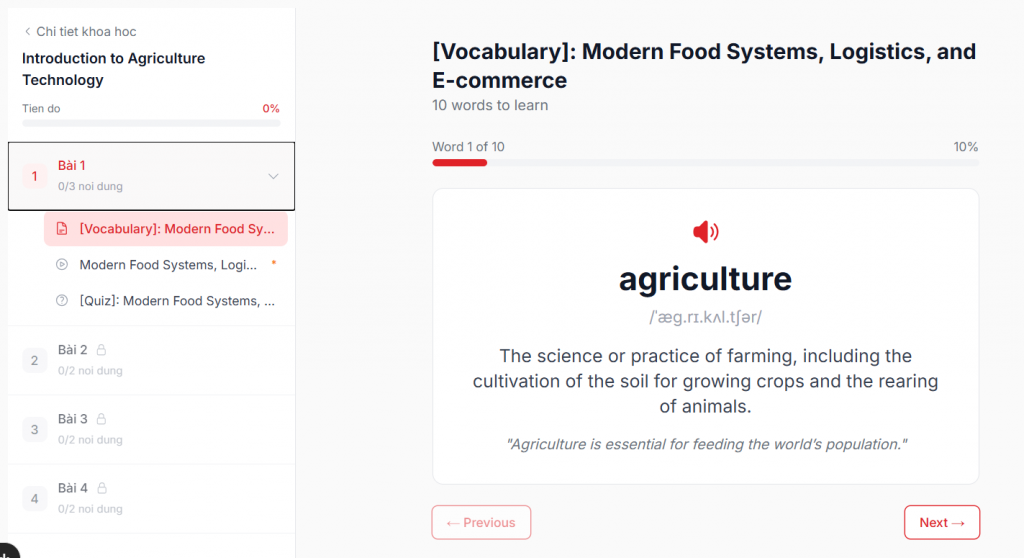Go to the next vocabulary word
Image resolution: width=1024 pixels, height=558 pixels.
coord(941,522)
